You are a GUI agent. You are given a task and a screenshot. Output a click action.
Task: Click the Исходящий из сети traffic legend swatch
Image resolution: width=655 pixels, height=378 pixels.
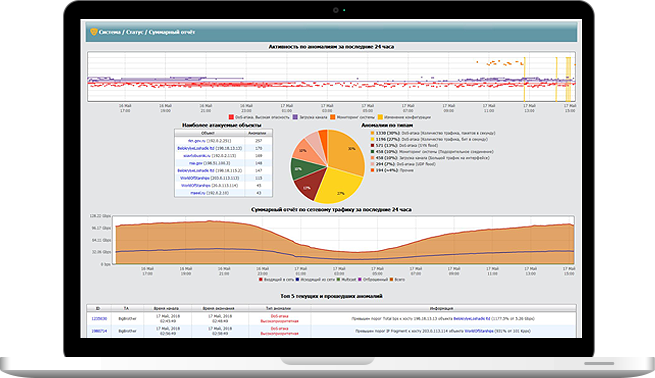coord(297,279)
